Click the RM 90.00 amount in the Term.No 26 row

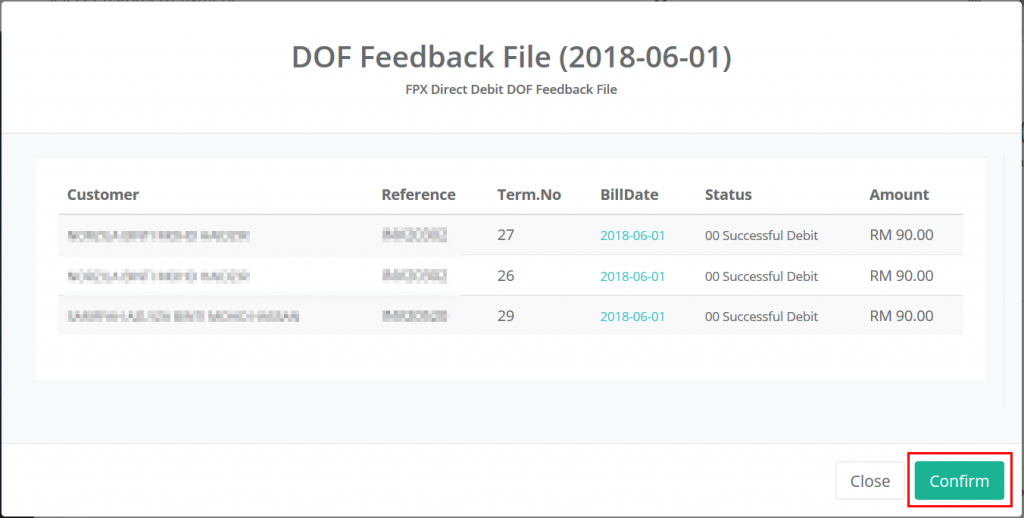901,275
